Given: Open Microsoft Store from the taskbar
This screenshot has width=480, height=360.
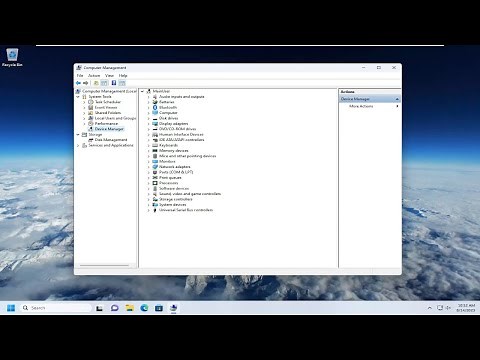Looking at the screenshot, I should pos(159,308).
